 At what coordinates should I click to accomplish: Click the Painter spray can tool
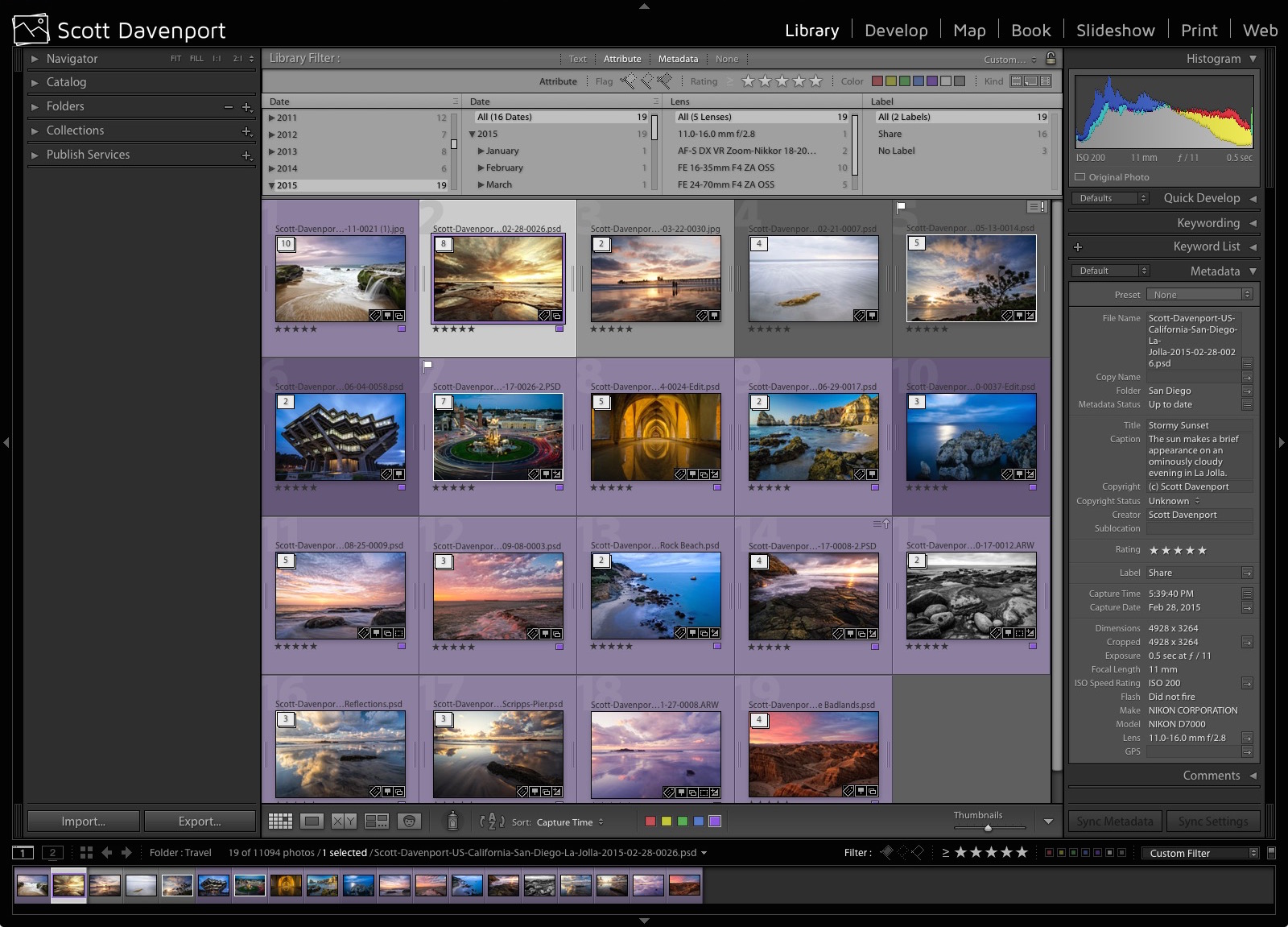[452, 821]
